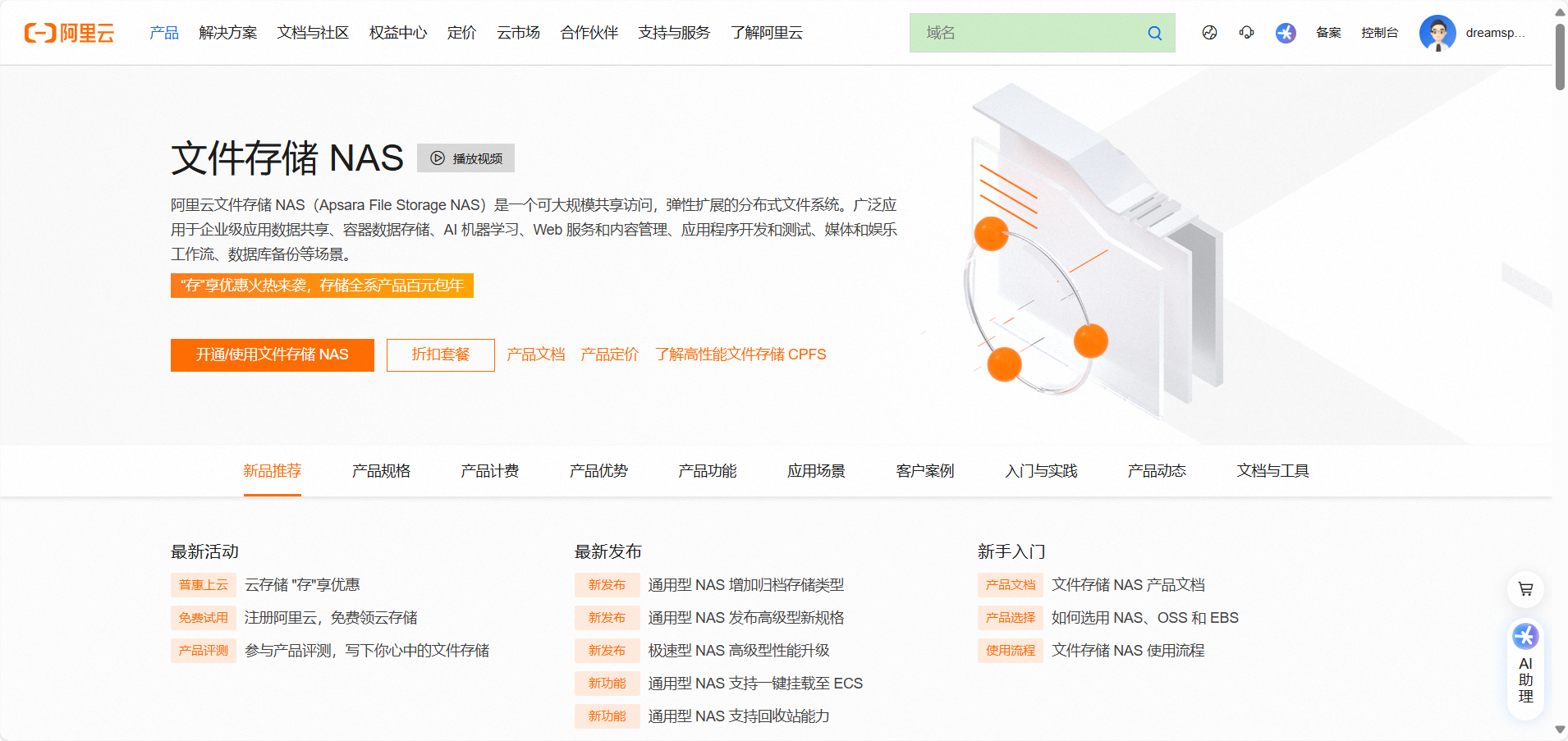
Task: Open 通用型 NAS 增加归档存储类型
Action: click(x=746, y=585)
